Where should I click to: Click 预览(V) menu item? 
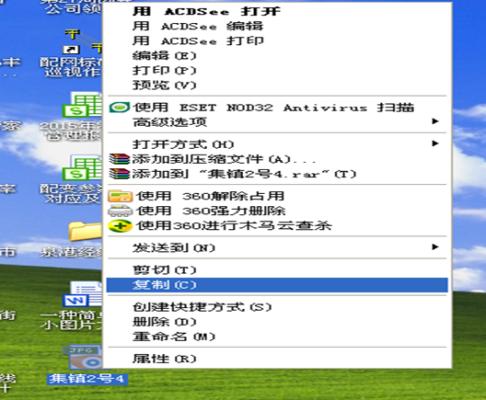(x=277, y=85)
